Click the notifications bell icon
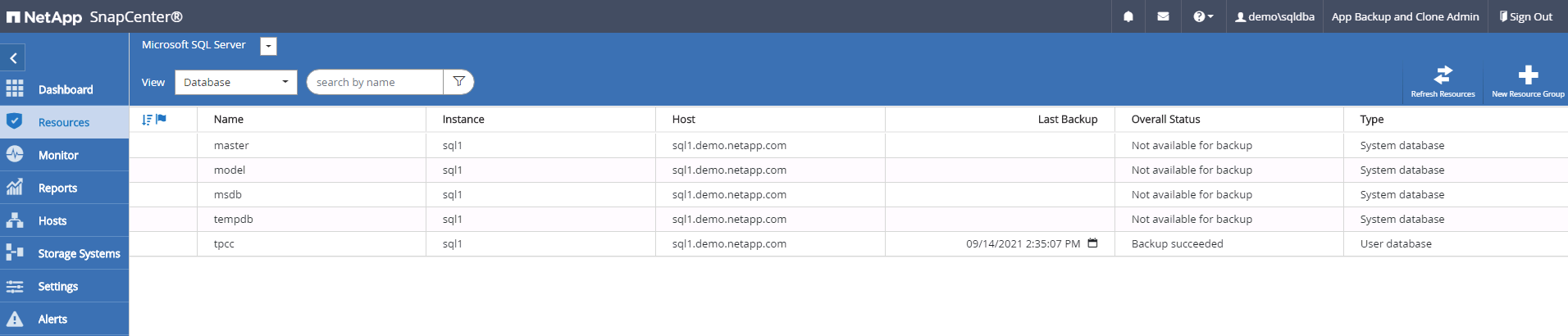 [x=1128, y=16]
